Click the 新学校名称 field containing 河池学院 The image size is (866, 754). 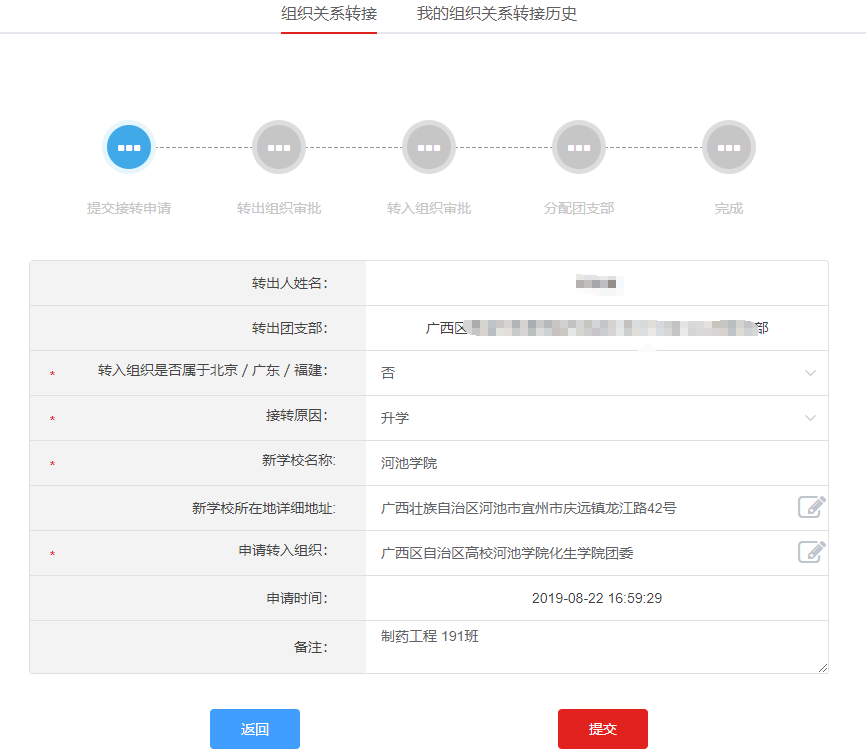(x=596, y=463)
